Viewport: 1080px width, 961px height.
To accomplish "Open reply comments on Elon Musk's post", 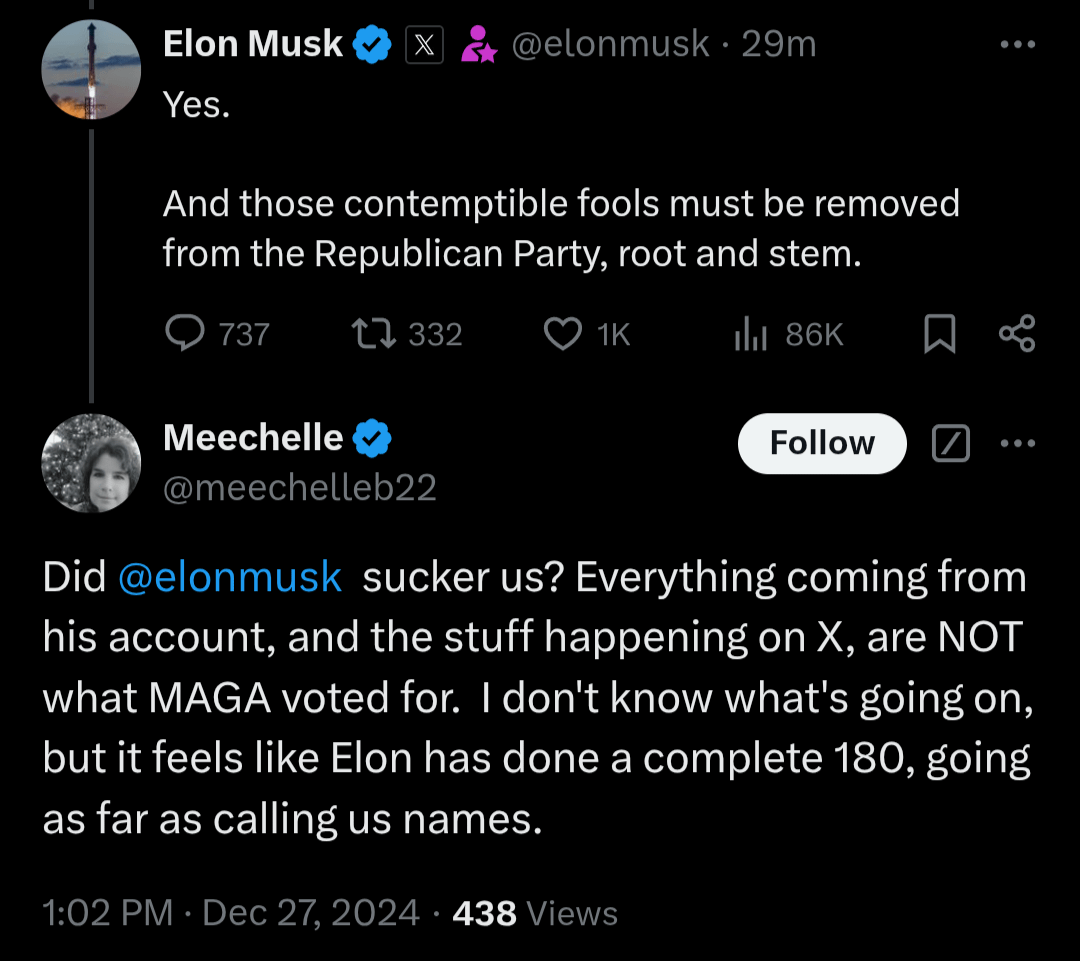I will pos(217,334).
